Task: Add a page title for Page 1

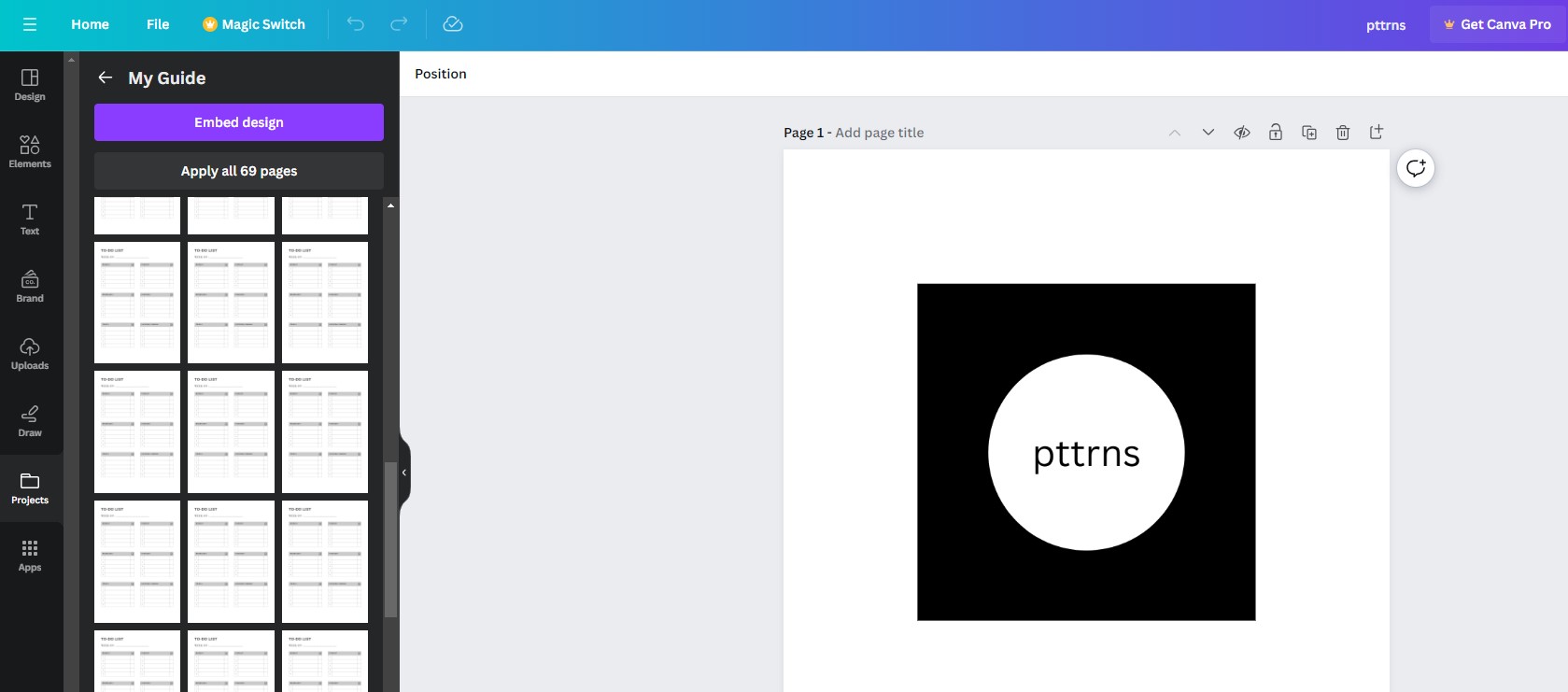Action: coord(880,133)
